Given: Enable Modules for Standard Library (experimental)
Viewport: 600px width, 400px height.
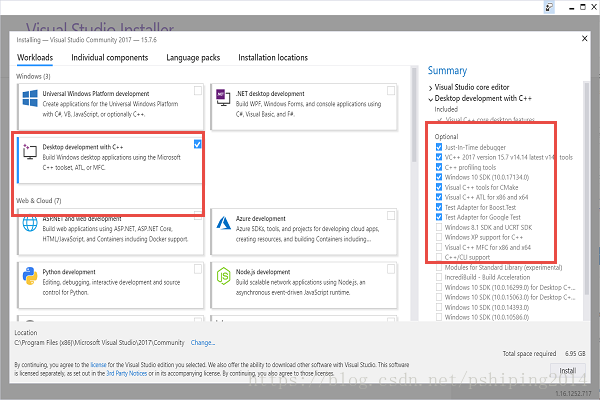Looking at the screenshot, I should tap(439, 267).
